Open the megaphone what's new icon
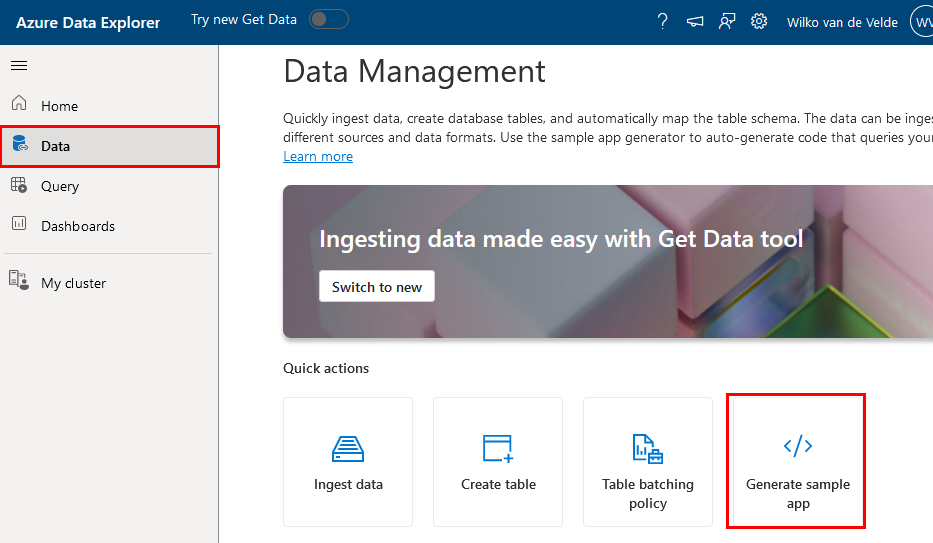933x543 pixels. tap(694, 22)
